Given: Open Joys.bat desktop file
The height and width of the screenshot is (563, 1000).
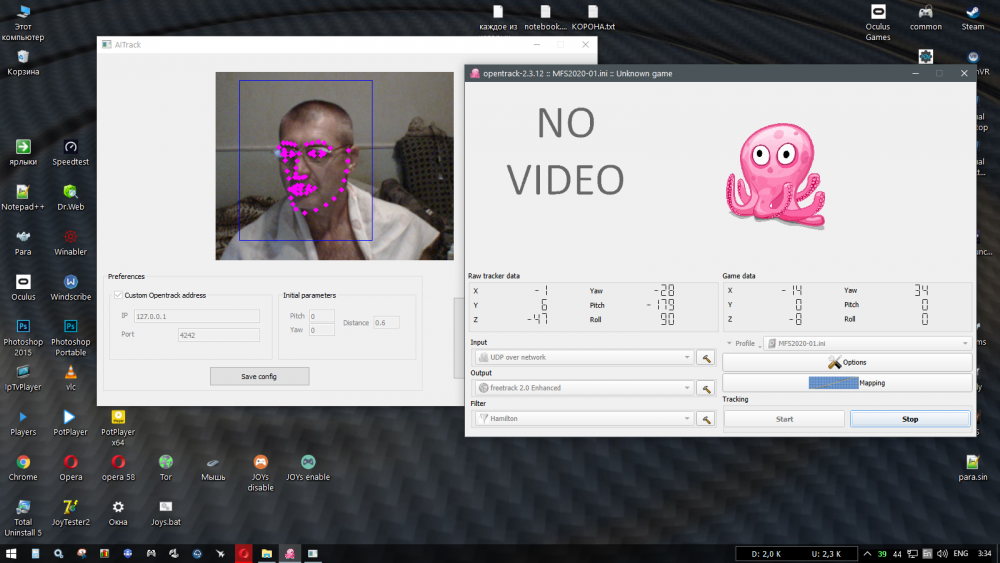Looking at the screenshot, I should 166,513.
